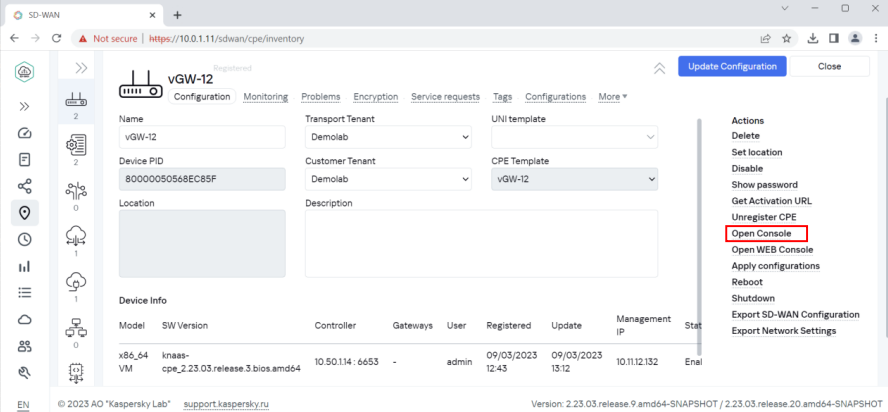Image resolution: width=888 pixels, height=412 pixels.
Task: Click the SD-WAN hexagon logo icon
Action: (x=24, y=71)
